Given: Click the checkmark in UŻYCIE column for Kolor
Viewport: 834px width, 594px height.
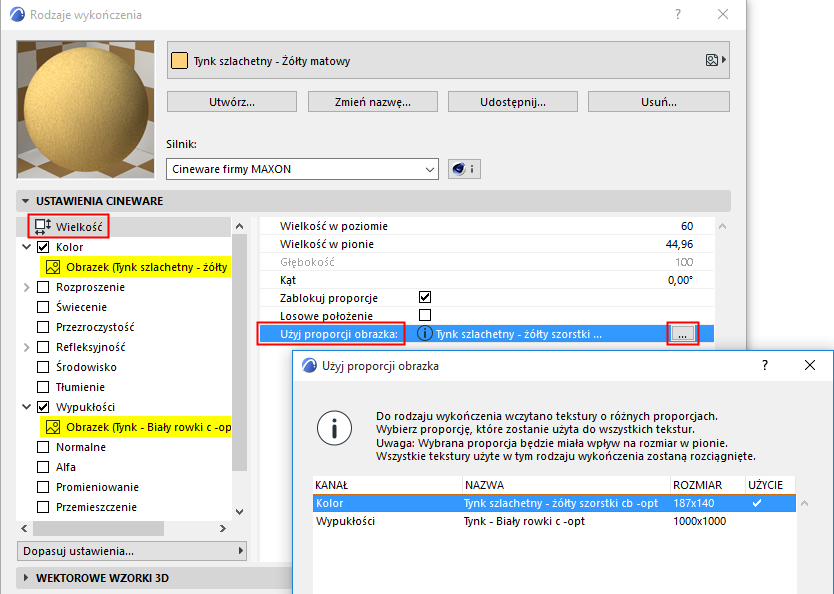Looking at the screenshot, I should point(756,503).
